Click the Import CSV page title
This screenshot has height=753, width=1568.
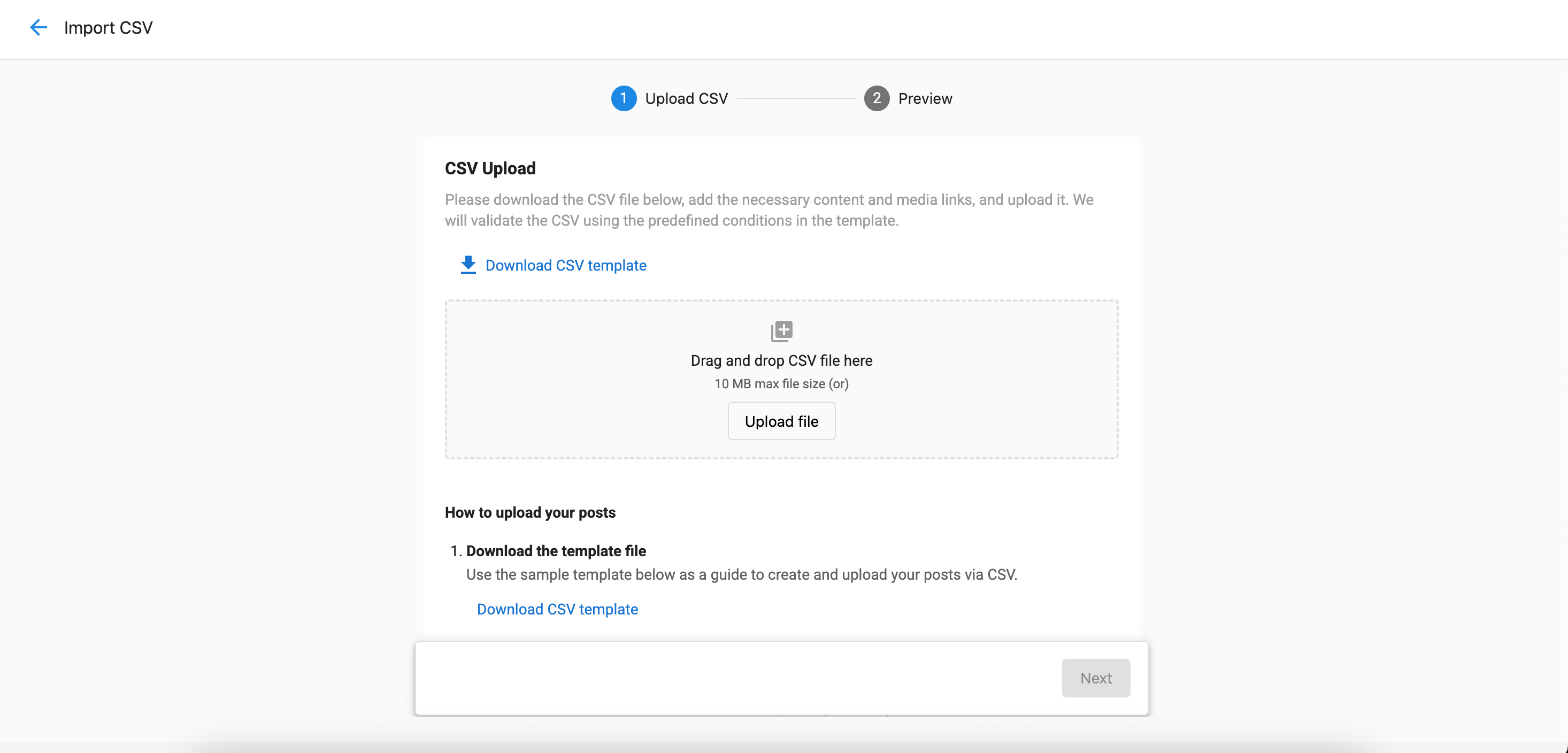click(x=109, y=28)
